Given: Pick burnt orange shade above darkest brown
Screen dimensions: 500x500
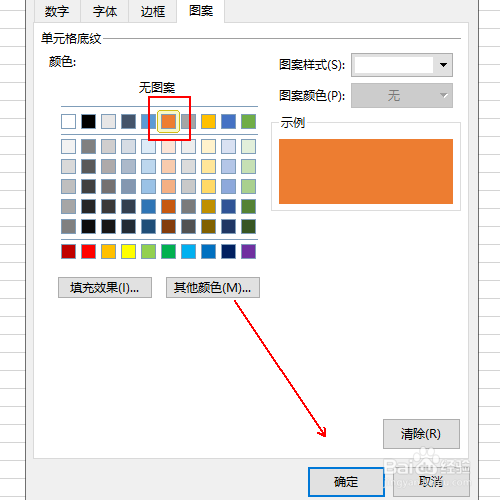Looking at the screenshot, I should point(168,206).
